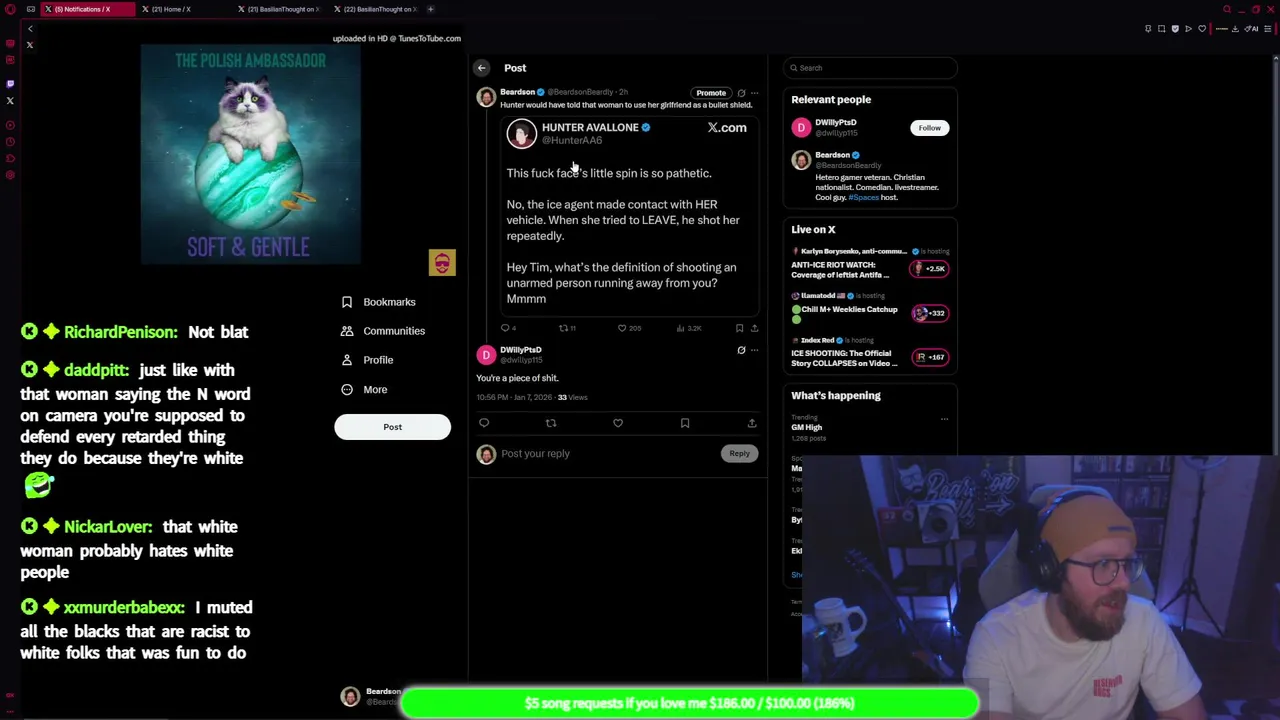Click the 33 Views count text
The image size is (1280, 720).
click(x=572, y=398)
